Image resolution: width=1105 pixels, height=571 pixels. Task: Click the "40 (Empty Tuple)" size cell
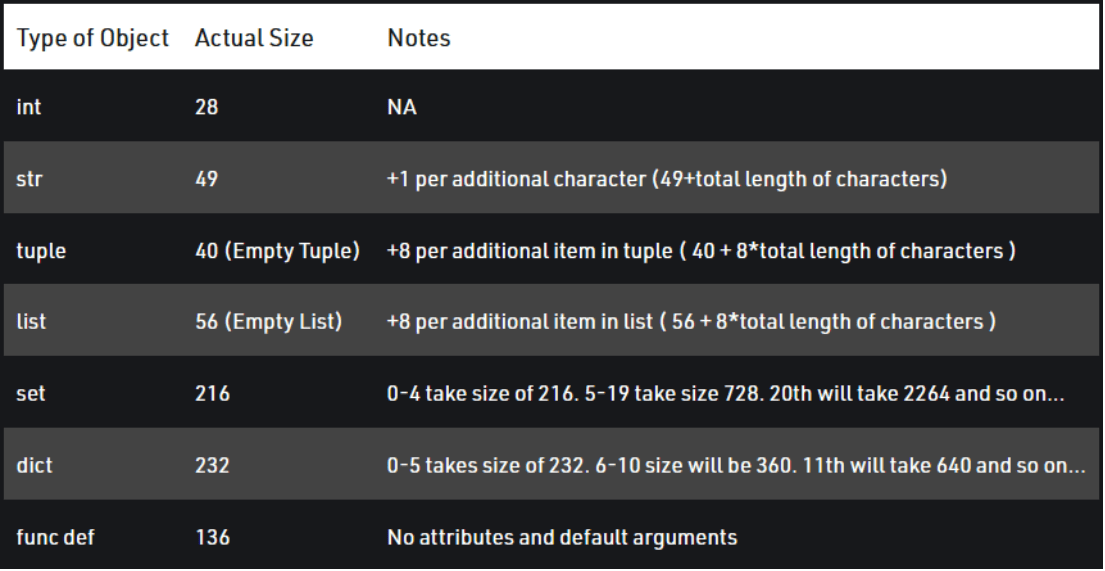point(277,251)
